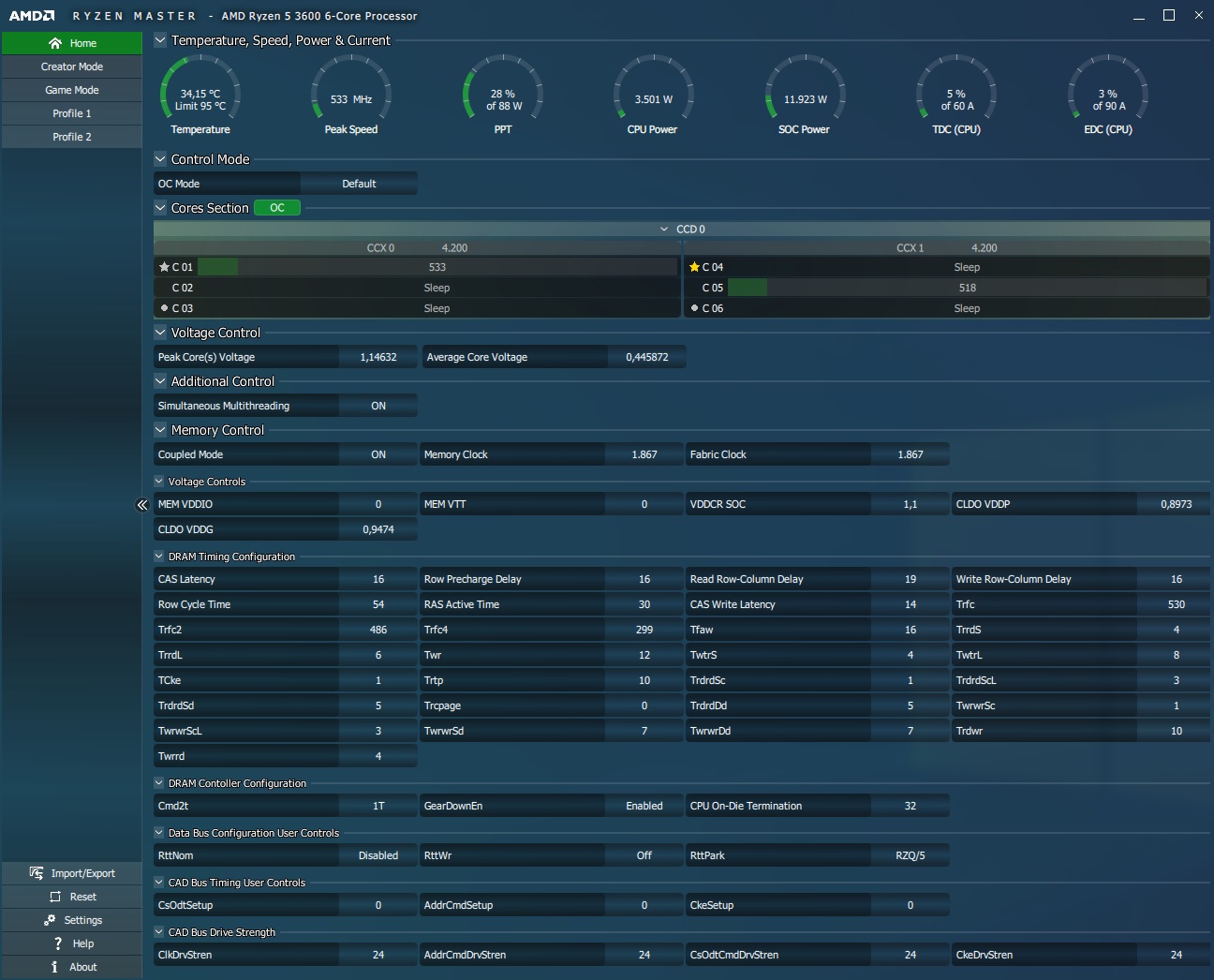Click the CAS Latency value 16
Viewport: 1214px width, 980px height.
point(378,579)
